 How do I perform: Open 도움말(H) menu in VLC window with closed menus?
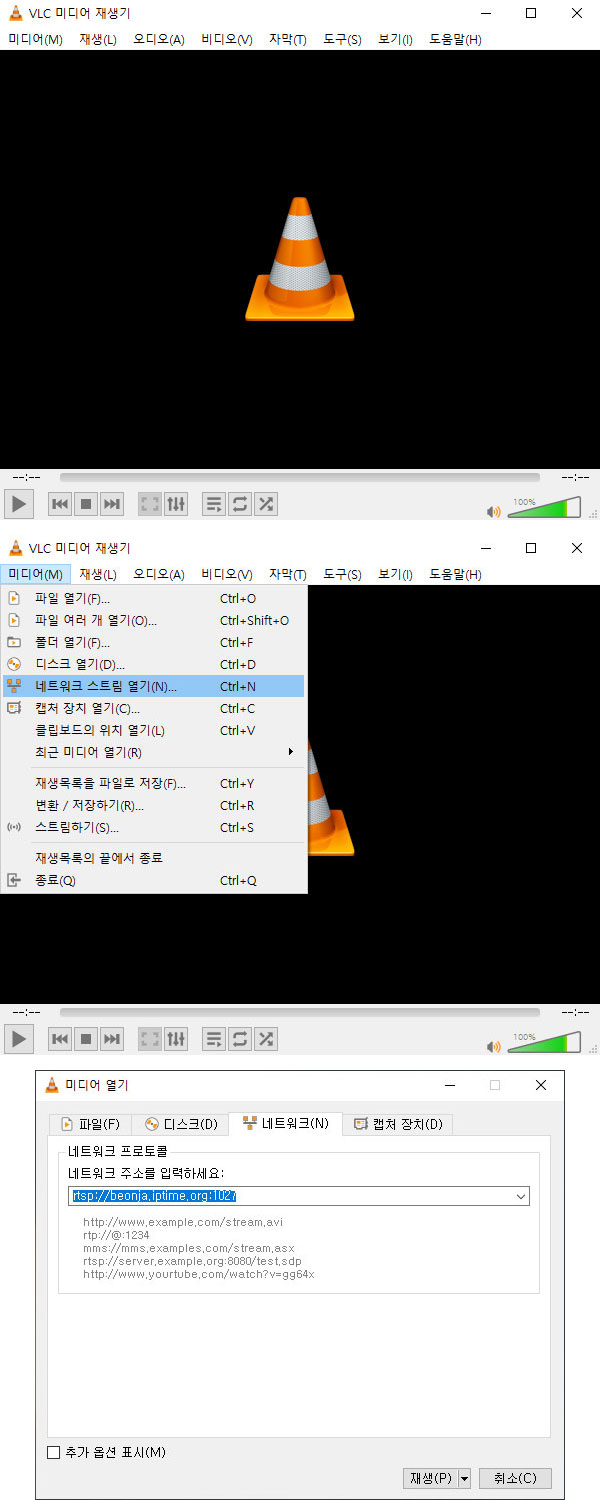455,39
